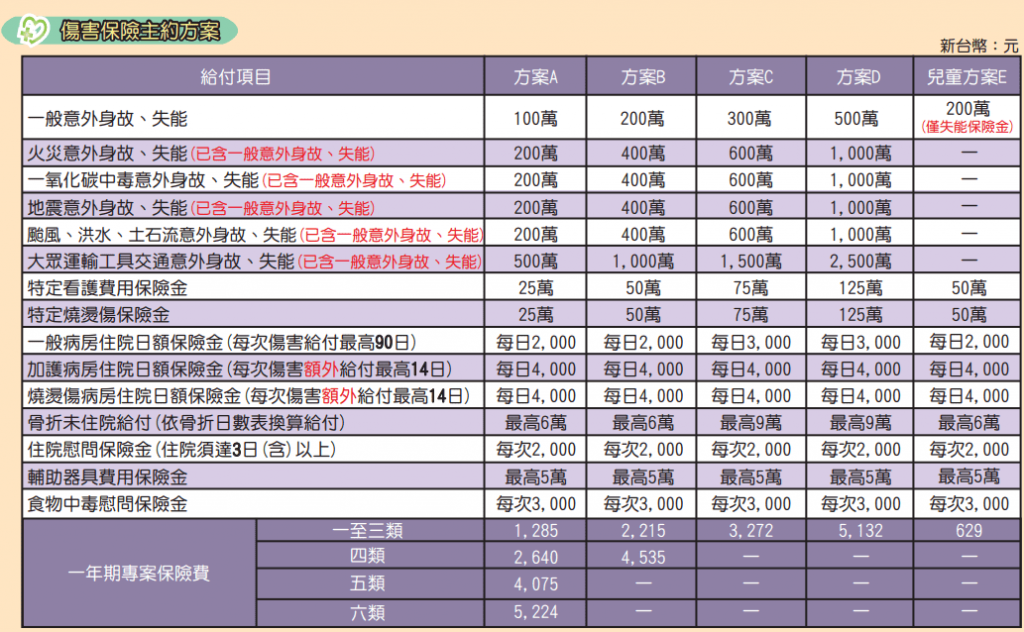1024x632 pixels.
Task: Click the 300萬 cell under 方案C
Action: pyautogui.click(x=750, y=118)
